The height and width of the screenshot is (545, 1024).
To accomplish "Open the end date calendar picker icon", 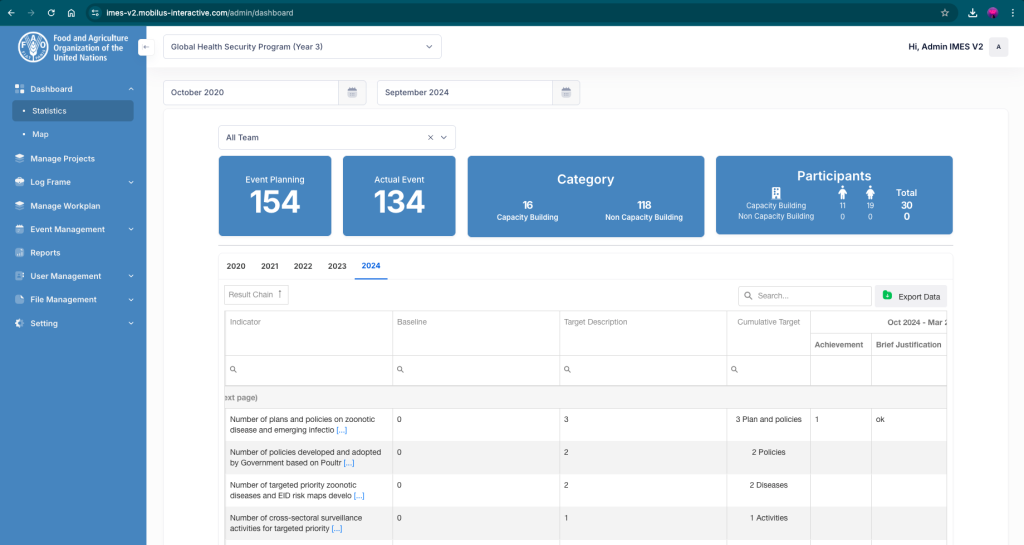I will (x=566, y=93).
